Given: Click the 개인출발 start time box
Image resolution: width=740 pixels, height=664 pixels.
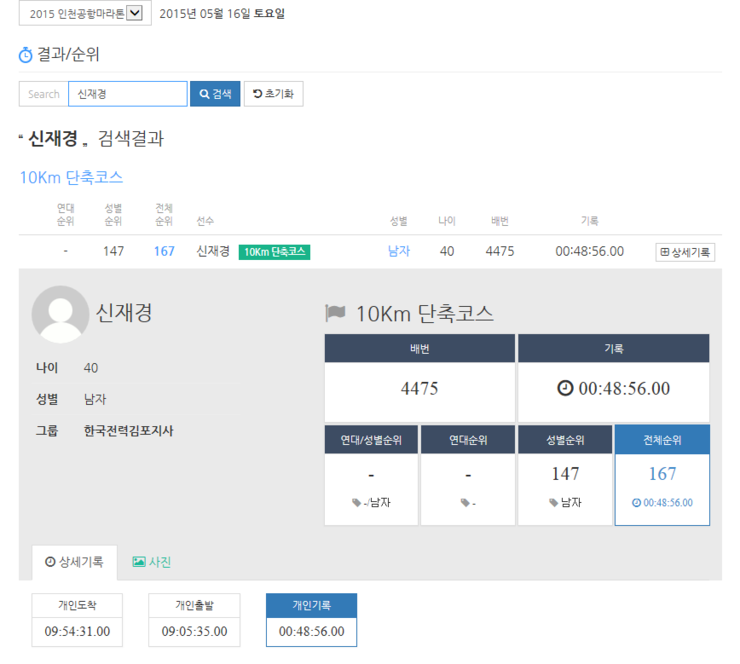Looking at the screenshot, I should 195,620.
